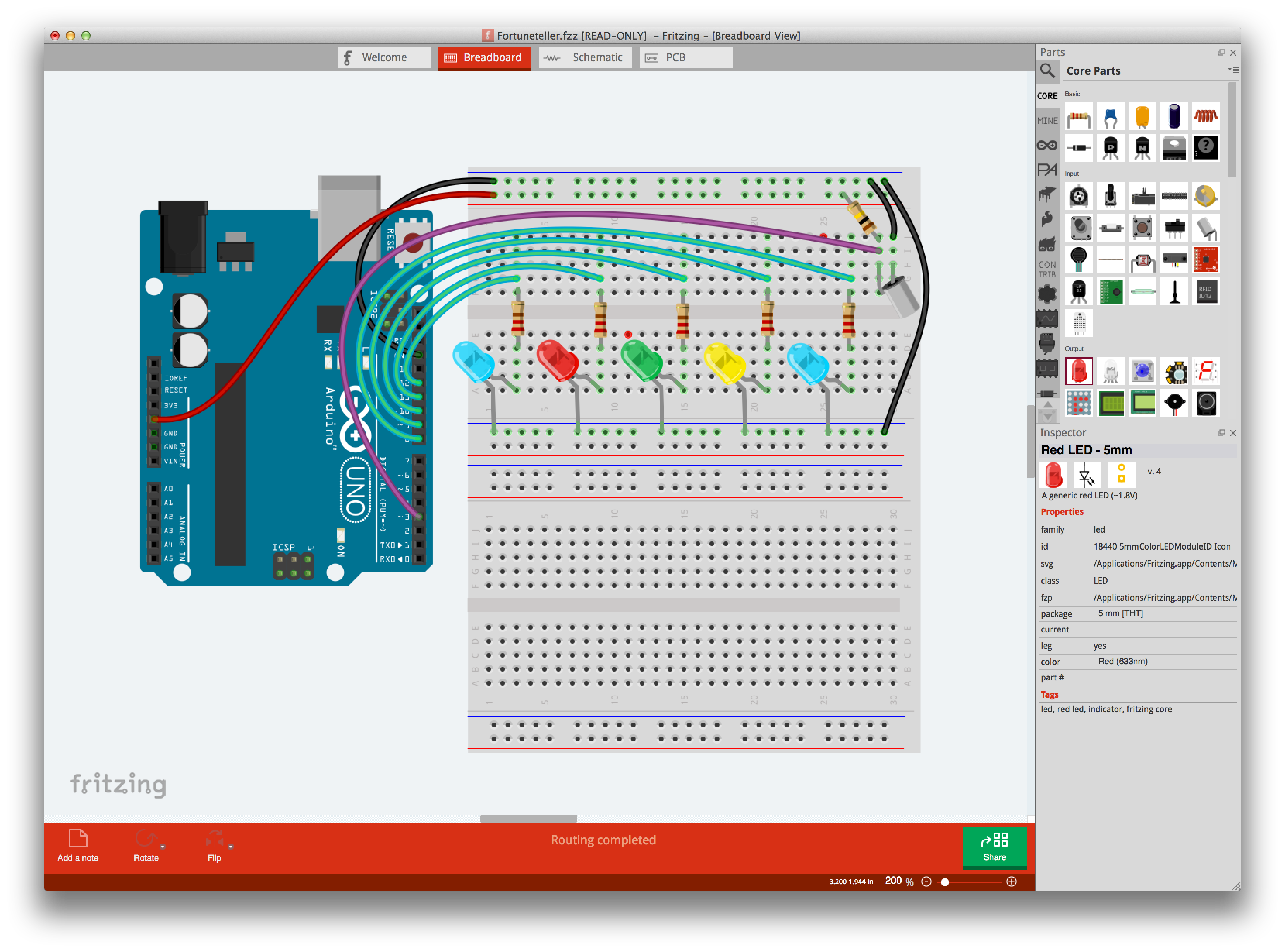The width and height of the screenshot is (1285, 952).
Task: Select the rotary potentiometer part
Action: [x=1079, y=196]
